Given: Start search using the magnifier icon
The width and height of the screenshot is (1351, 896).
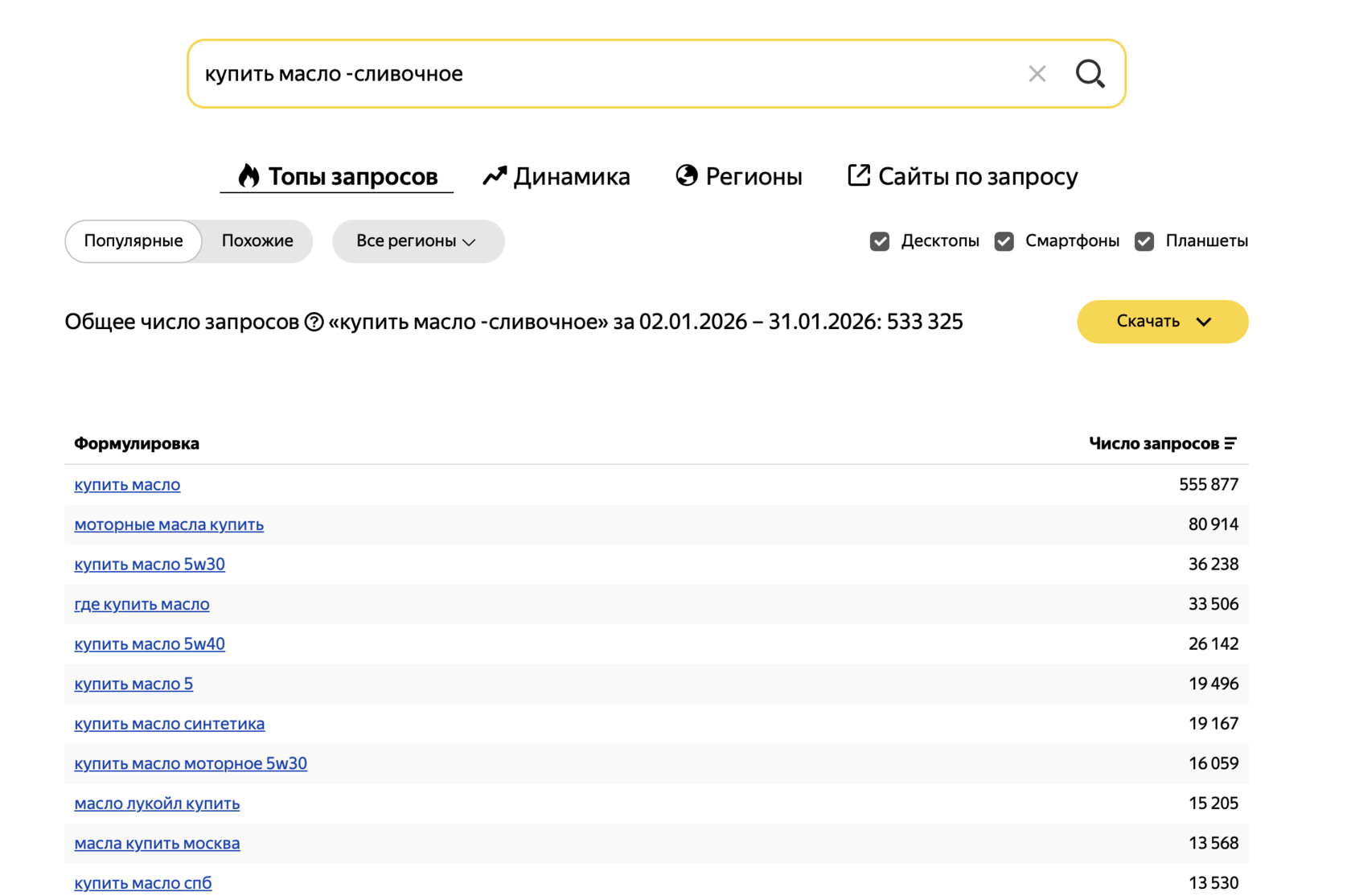Looking at the screenshot, I should (1090, 74).
